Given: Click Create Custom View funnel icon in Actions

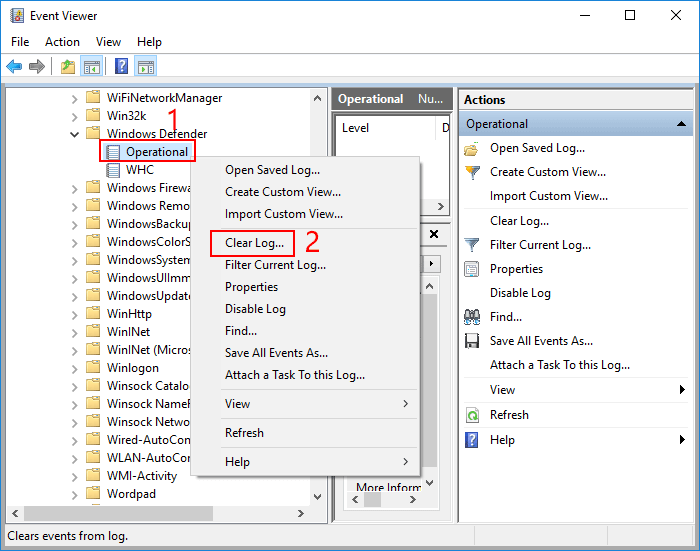Looking at the screenshot, I should (x=472, y=172).
